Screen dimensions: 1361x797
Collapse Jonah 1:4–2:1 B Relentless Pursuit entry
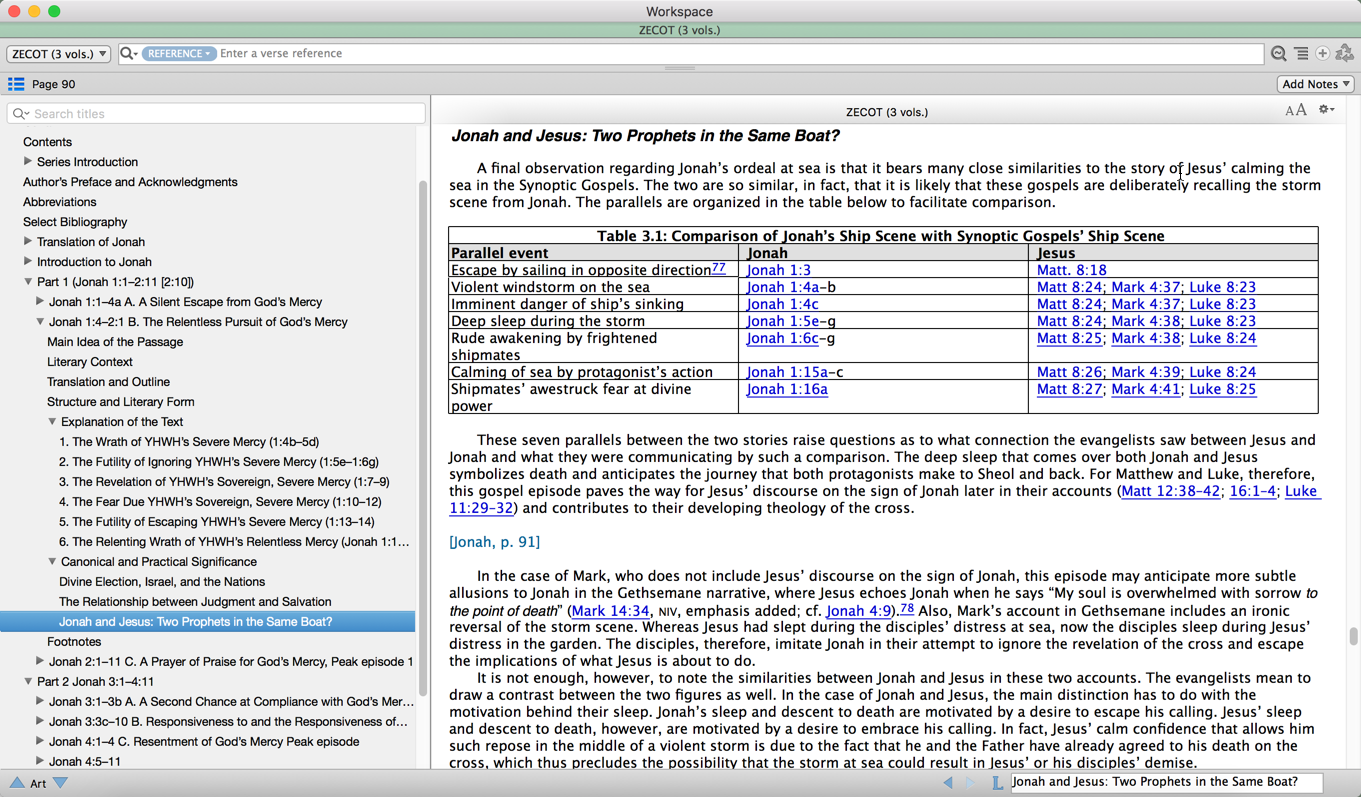40,322
